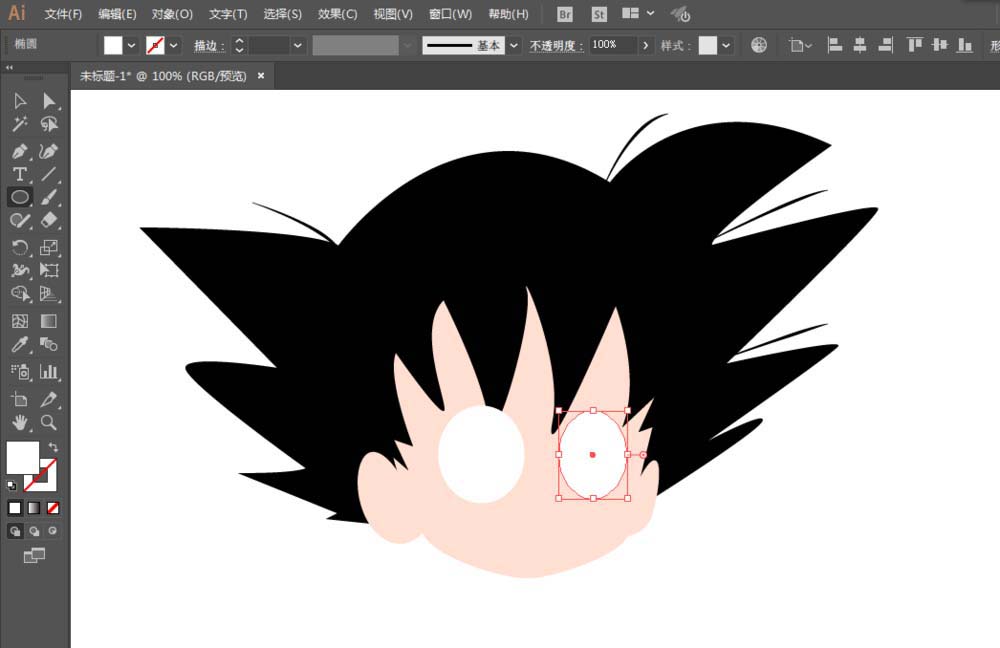Open workspace switcher dropdown
1000x648 pixels.
pyautogui.click(x=651, y=13)
